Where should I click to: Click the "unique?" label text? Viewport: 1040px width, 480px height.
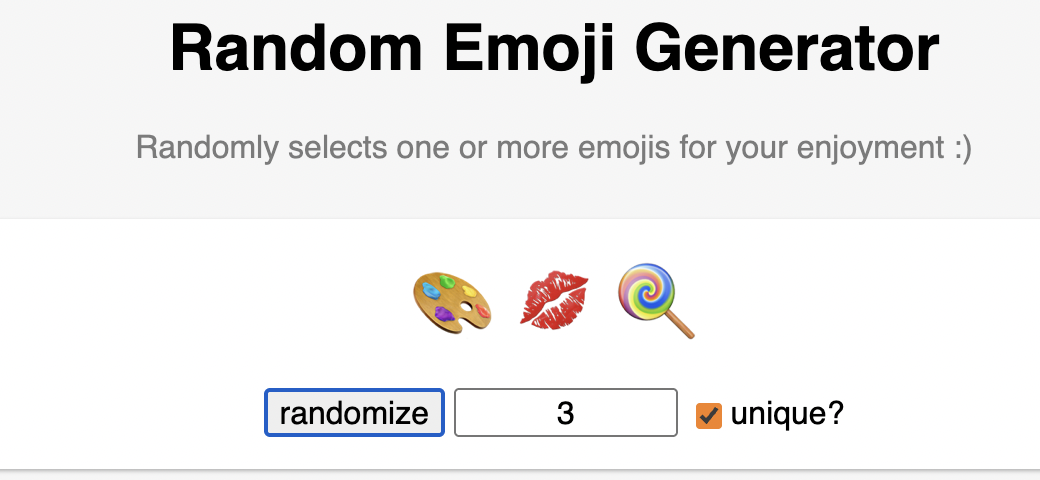(787, 413)
